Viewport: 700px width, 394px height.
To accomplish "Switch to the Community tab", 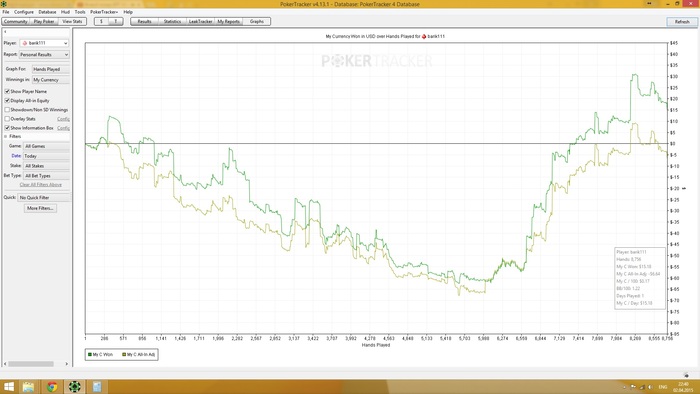I will click(x=16, y=21).
